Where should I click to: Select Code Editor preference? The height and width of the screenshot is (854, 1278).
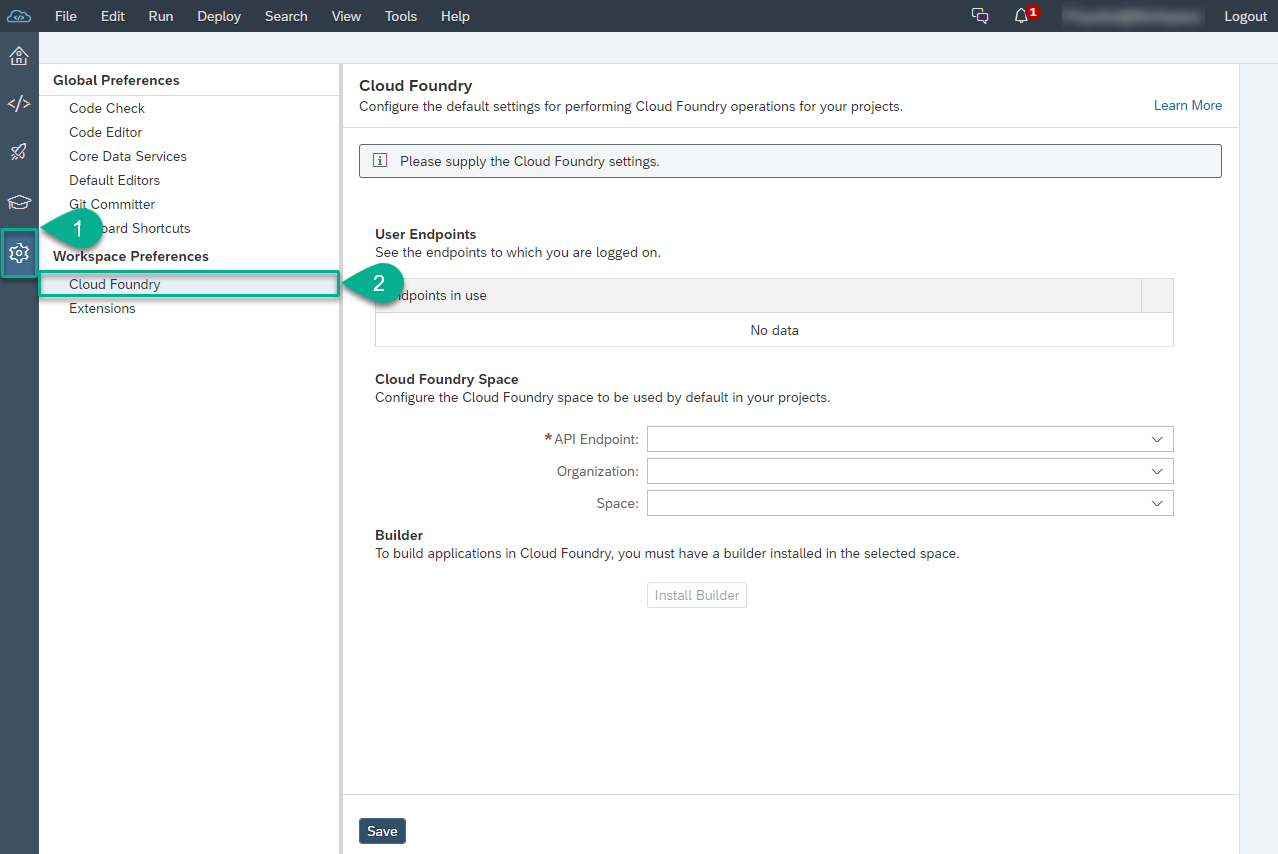[x=106, y=132]
